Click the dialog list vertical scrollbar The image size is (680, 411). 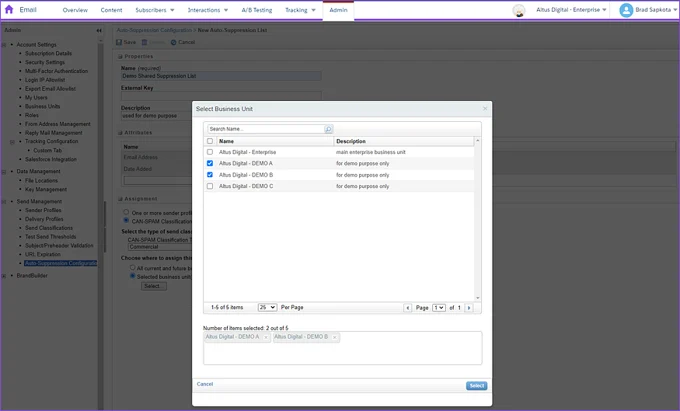coord(477,219)
